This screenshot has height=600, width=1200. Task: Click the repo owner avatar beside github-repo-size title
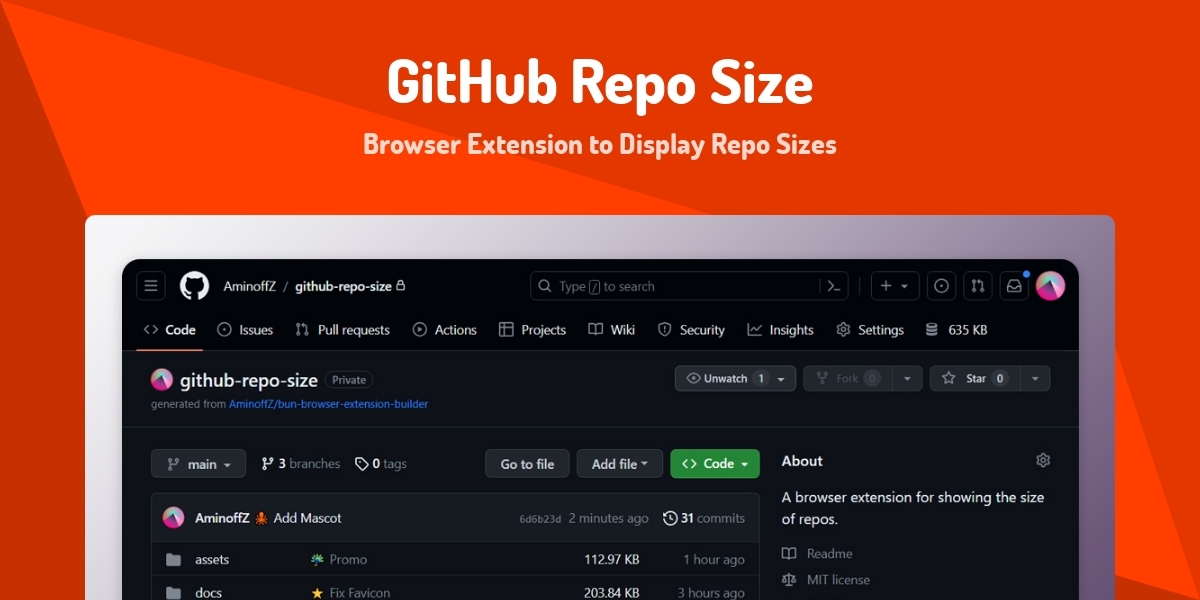click(162, 379)
